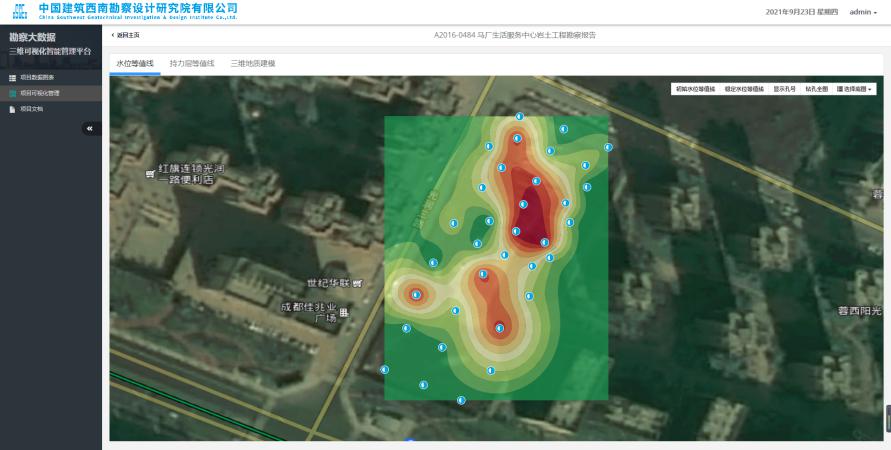Select the 水位等值线 tab
The image size is (891, 450).
coord(135,63)
